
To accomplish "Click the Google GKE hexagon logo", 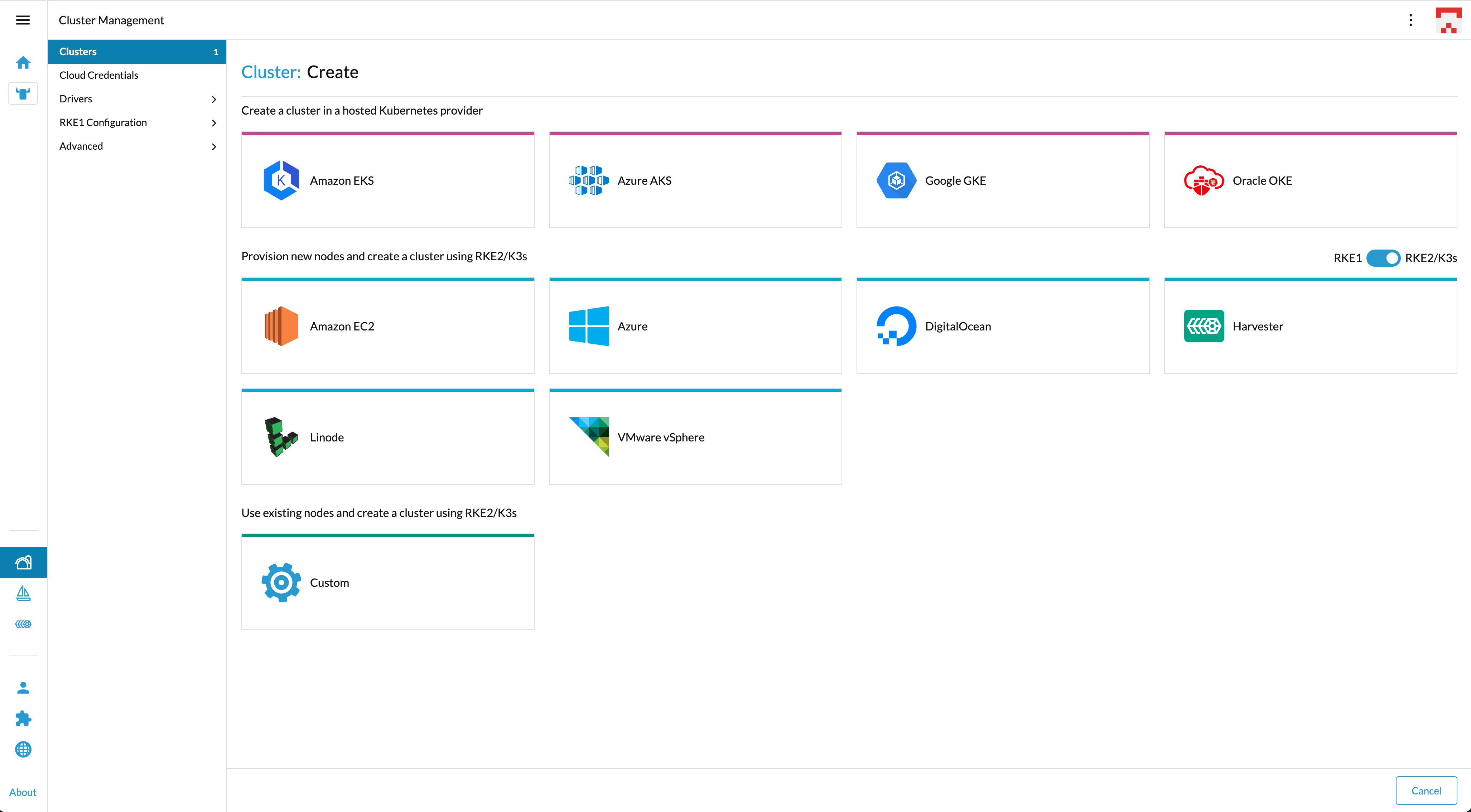I will click(x=896, y=180).
